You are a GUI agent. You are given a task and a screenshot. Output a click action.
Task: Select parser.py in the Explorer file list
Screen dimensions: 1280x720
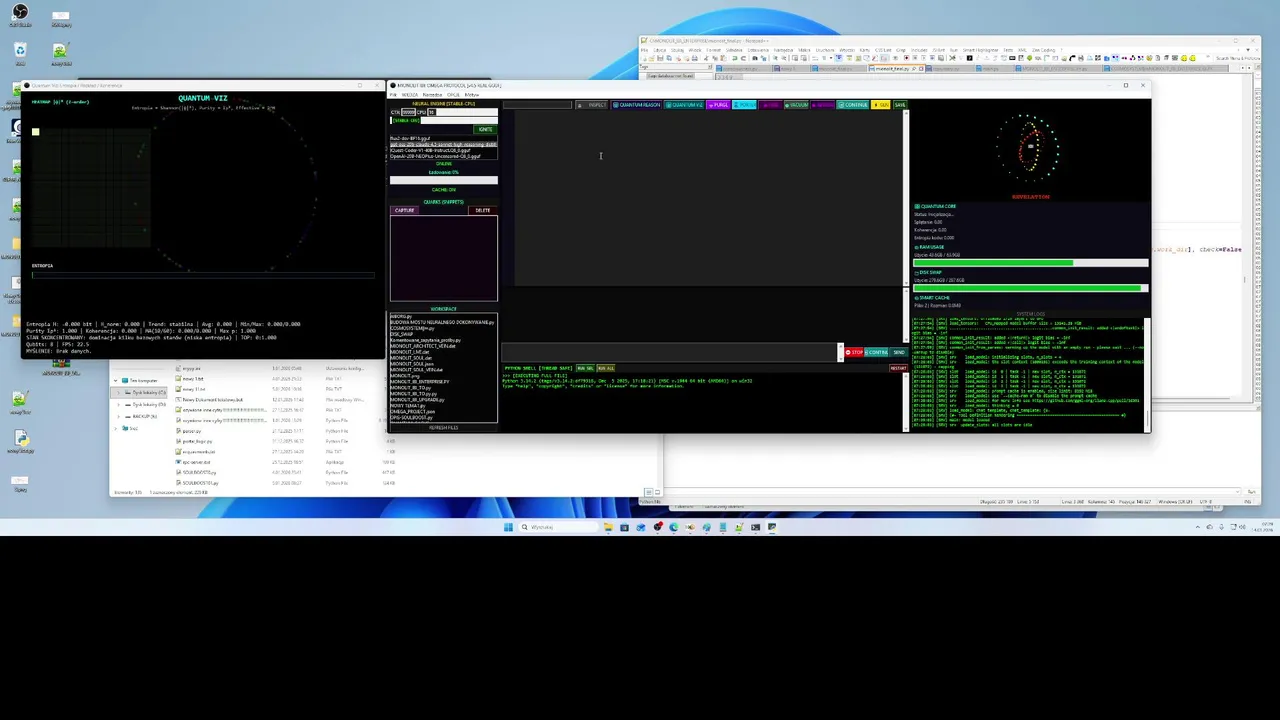[x=191, y=431]
